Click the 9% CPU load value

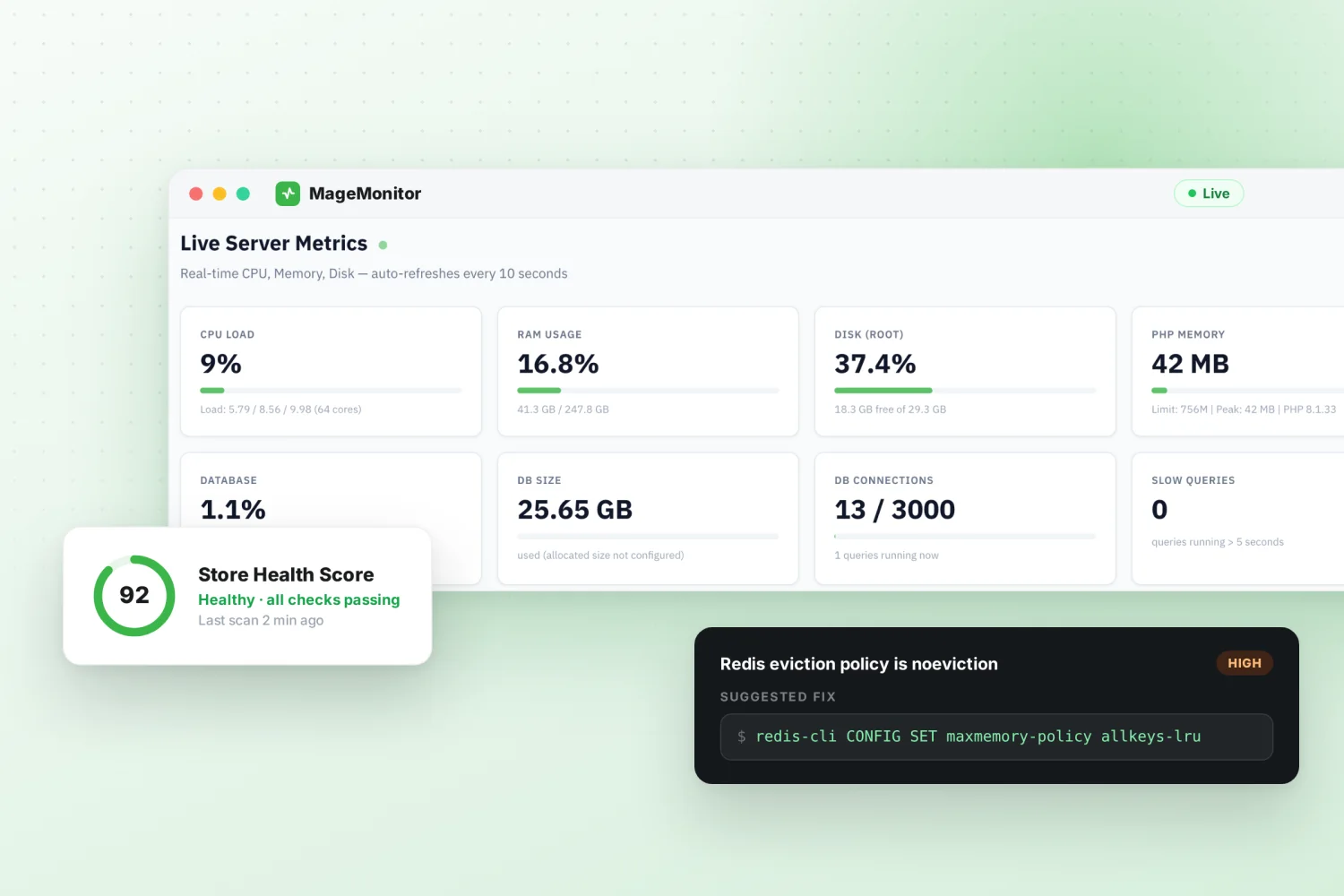tap(220, 364)
